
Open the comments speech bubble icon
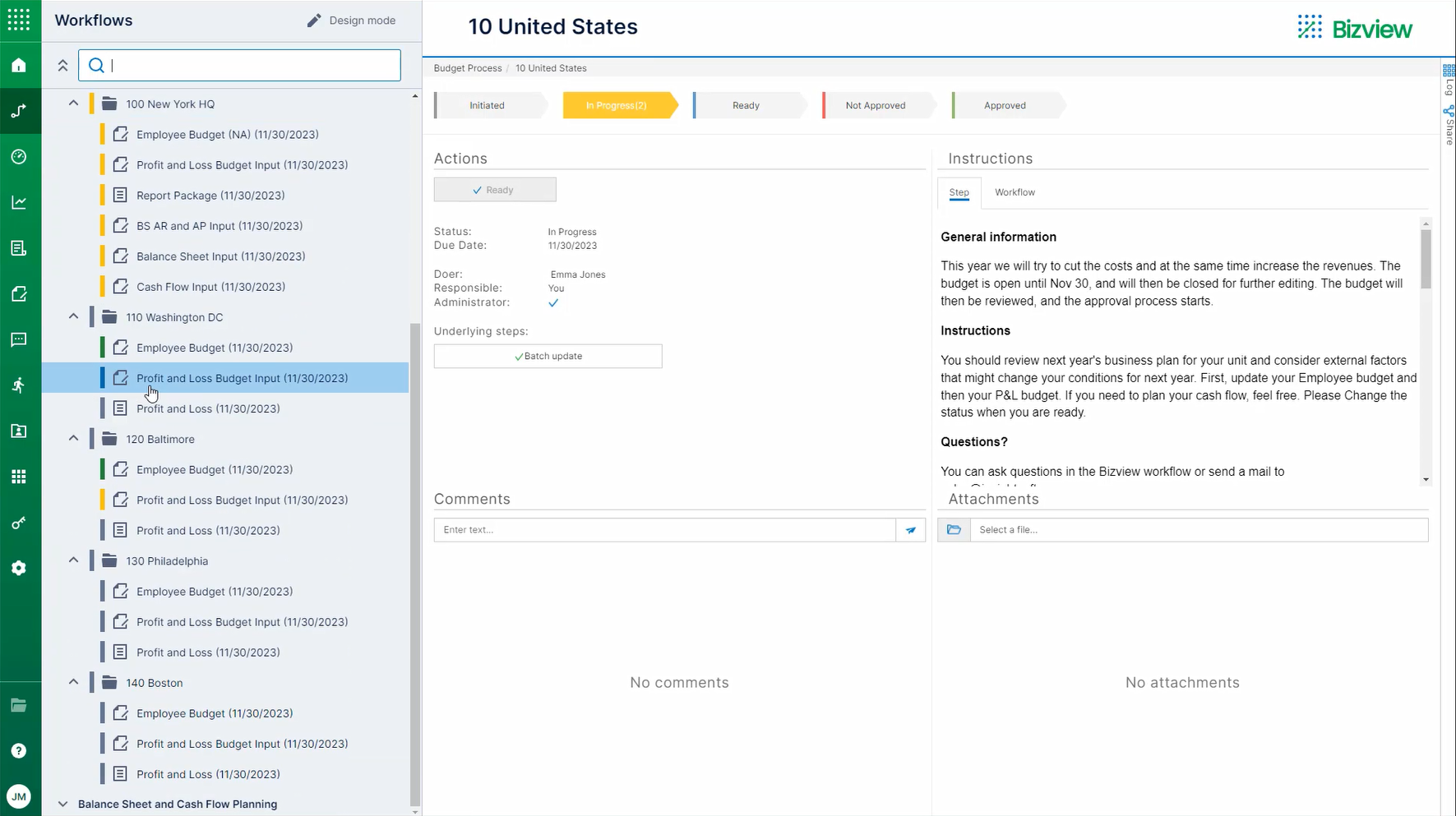20,339
